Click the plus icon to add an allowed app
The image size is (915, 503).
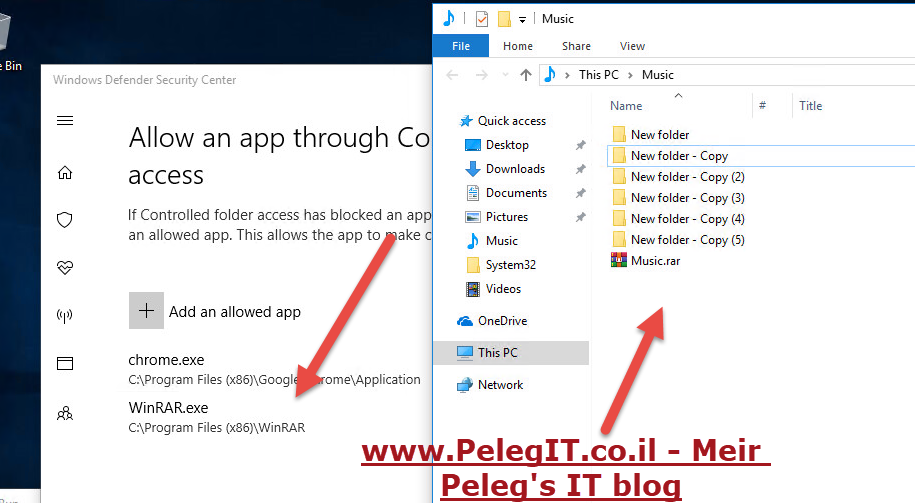point(146,310)
